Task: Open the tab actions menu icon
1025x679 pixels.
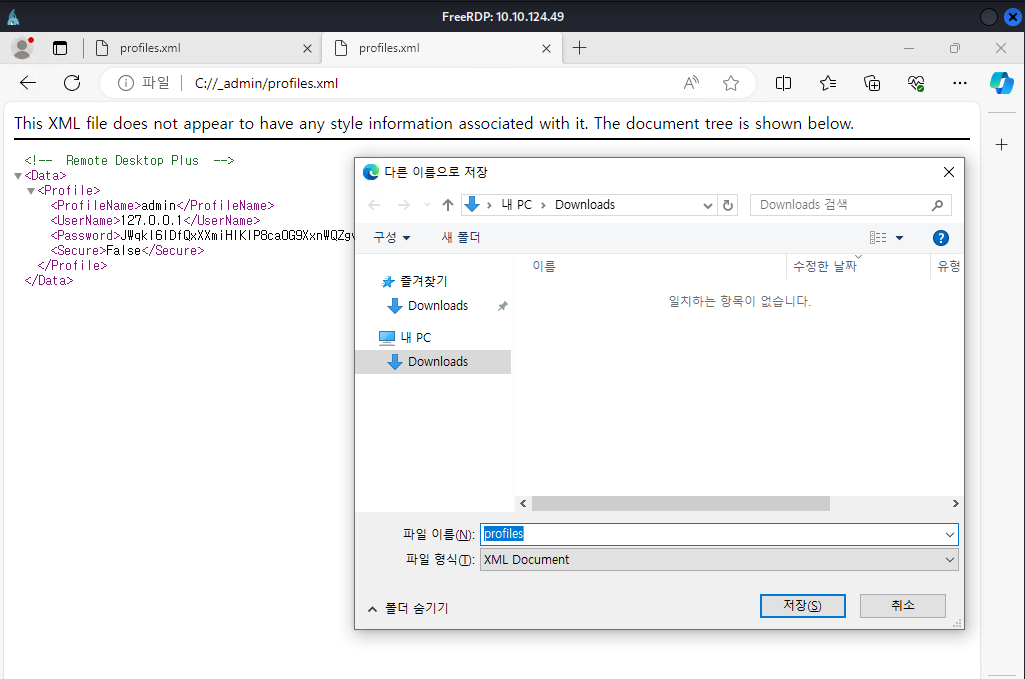Action: coord(60,48)
